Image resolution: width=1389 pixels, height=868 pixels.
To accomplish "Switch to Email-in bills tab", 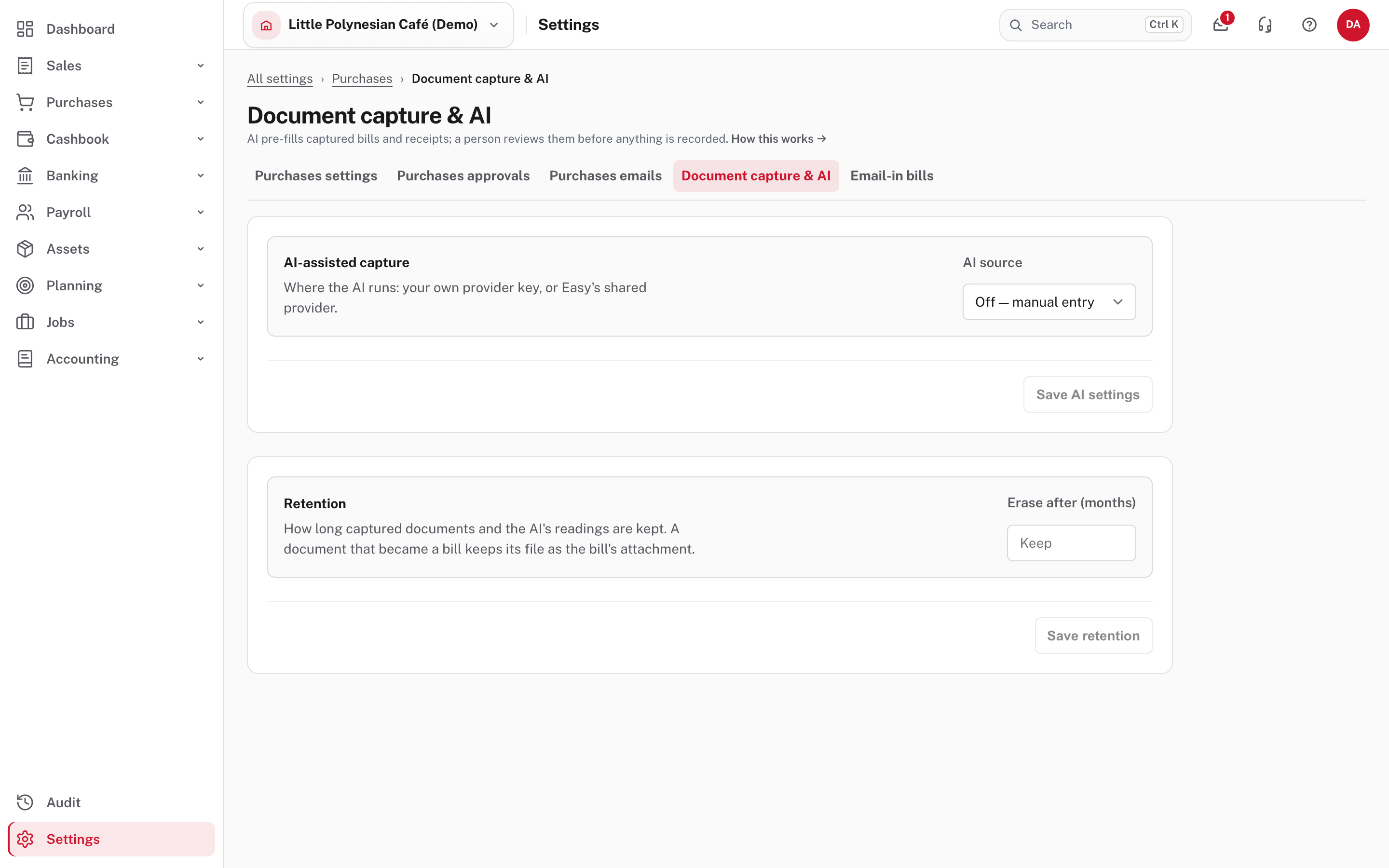I will pyautogui.click(x=892, y=176).
